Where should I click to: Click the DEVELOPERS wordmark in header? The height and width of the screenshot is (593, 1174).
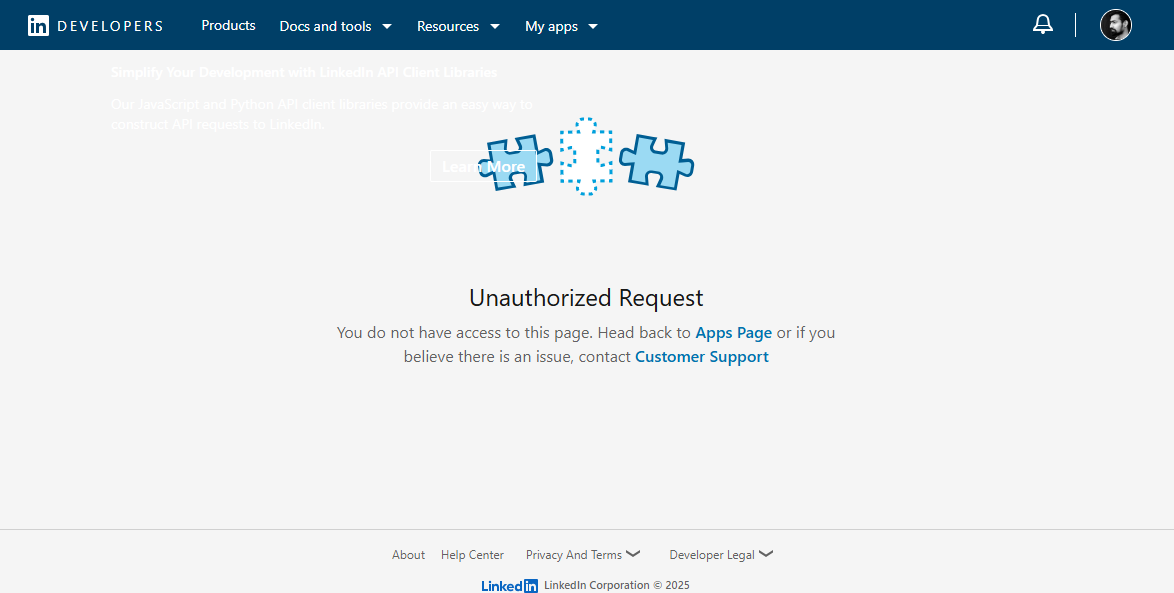coord(110,26)
